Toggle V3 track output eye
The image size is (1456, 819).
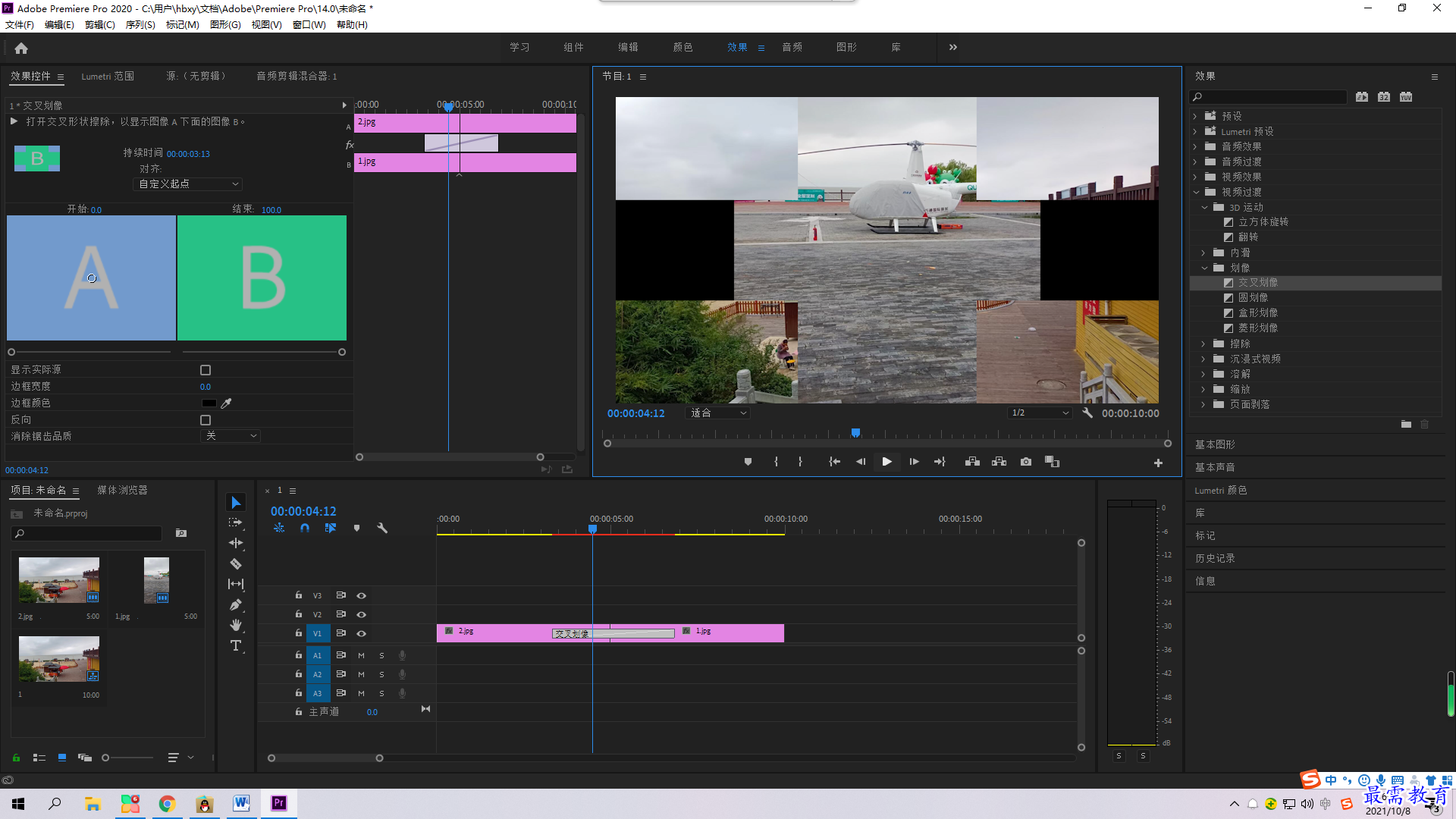coord(362,596)
